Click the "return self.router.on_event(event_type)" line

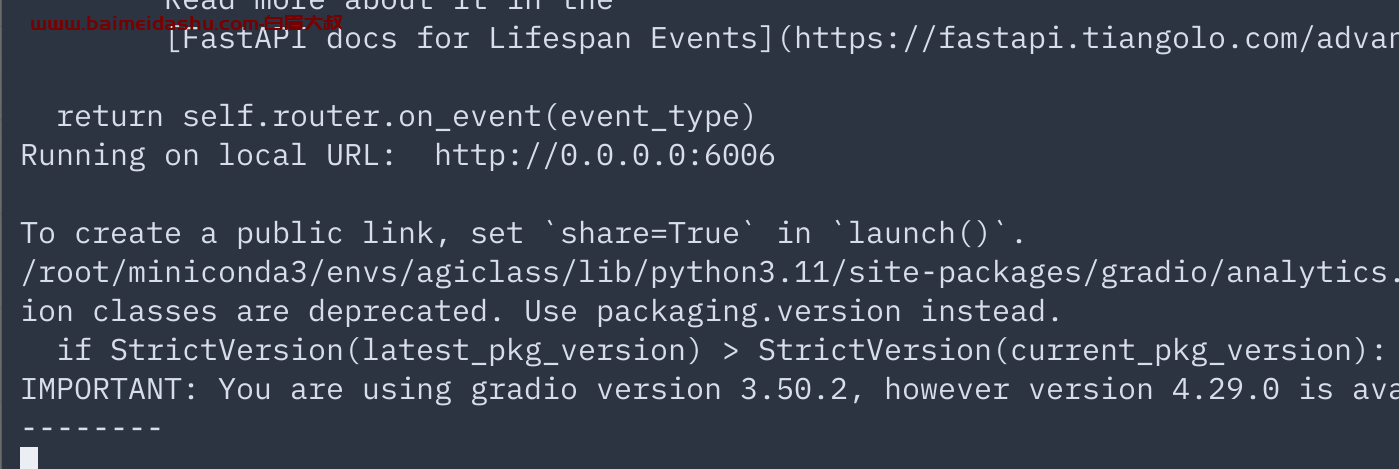406,118
